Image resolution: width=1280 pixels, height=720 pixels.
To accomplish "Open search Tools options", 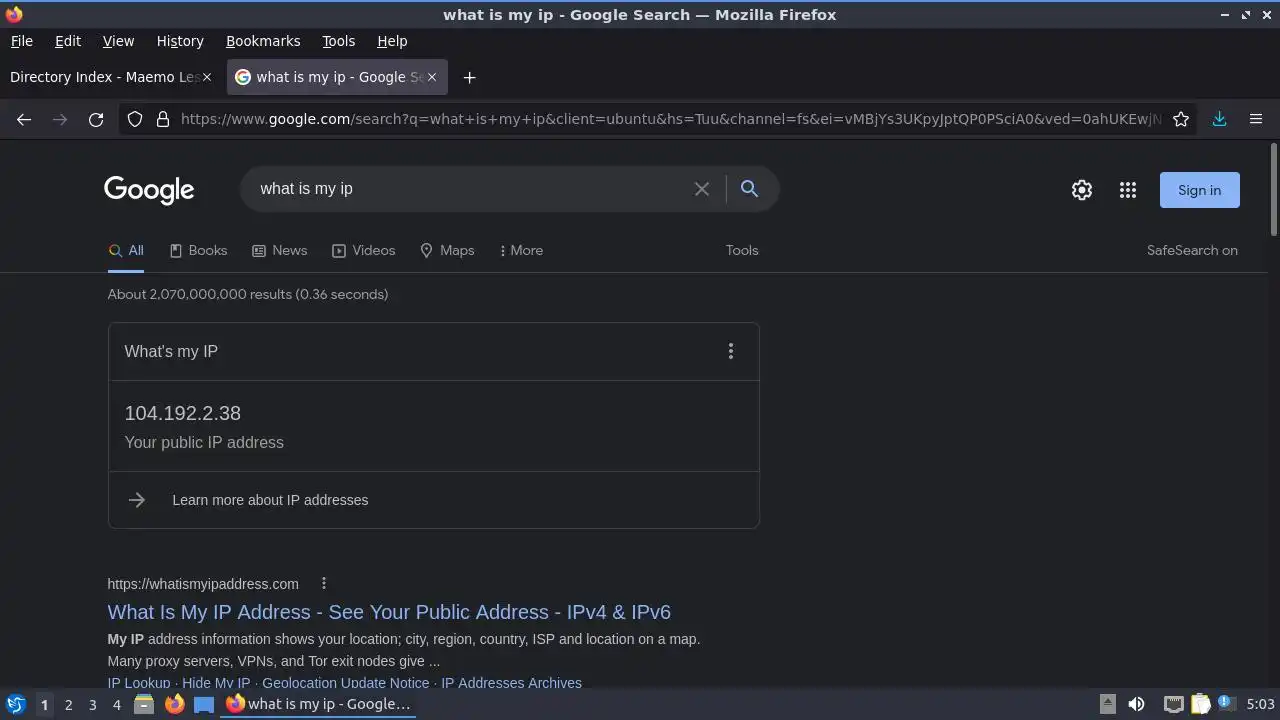I will [742, 250].
